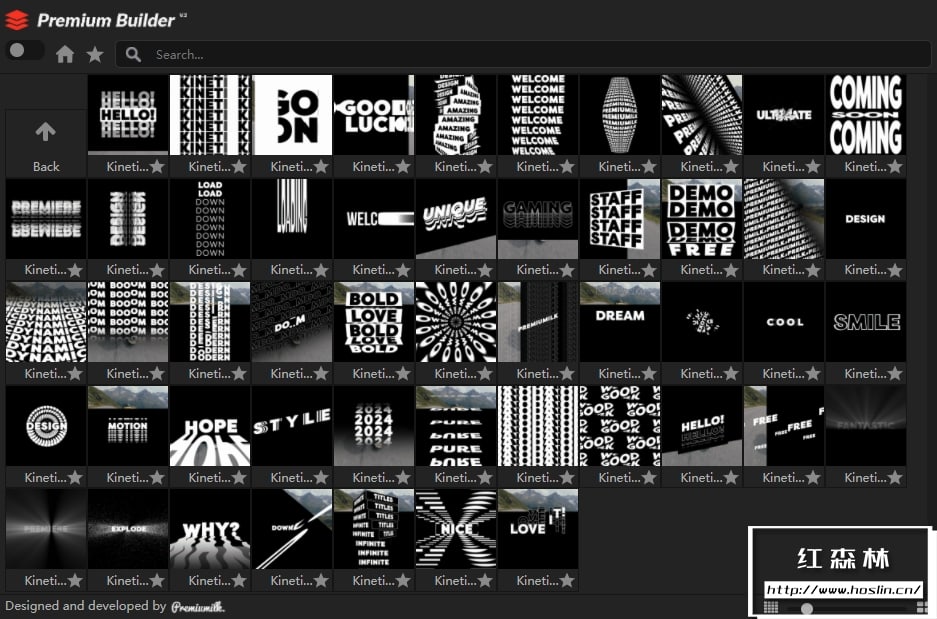Image resolution: width=937 pixels, height=619 pixels.
Task: Star the UNIQUE preset
Action: coord(485,270)
